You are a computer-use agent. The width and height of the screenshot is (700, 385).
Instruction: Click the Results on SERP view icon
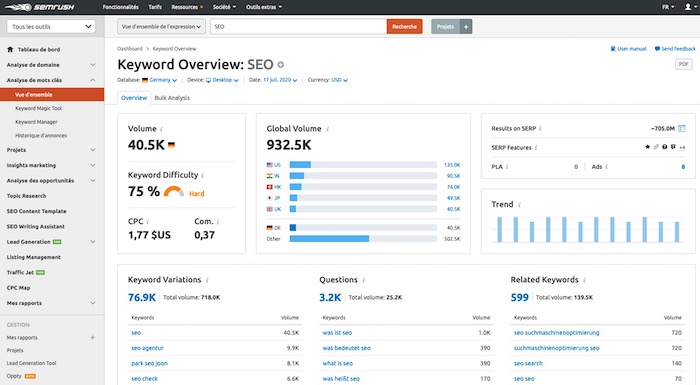click(682, 129)
